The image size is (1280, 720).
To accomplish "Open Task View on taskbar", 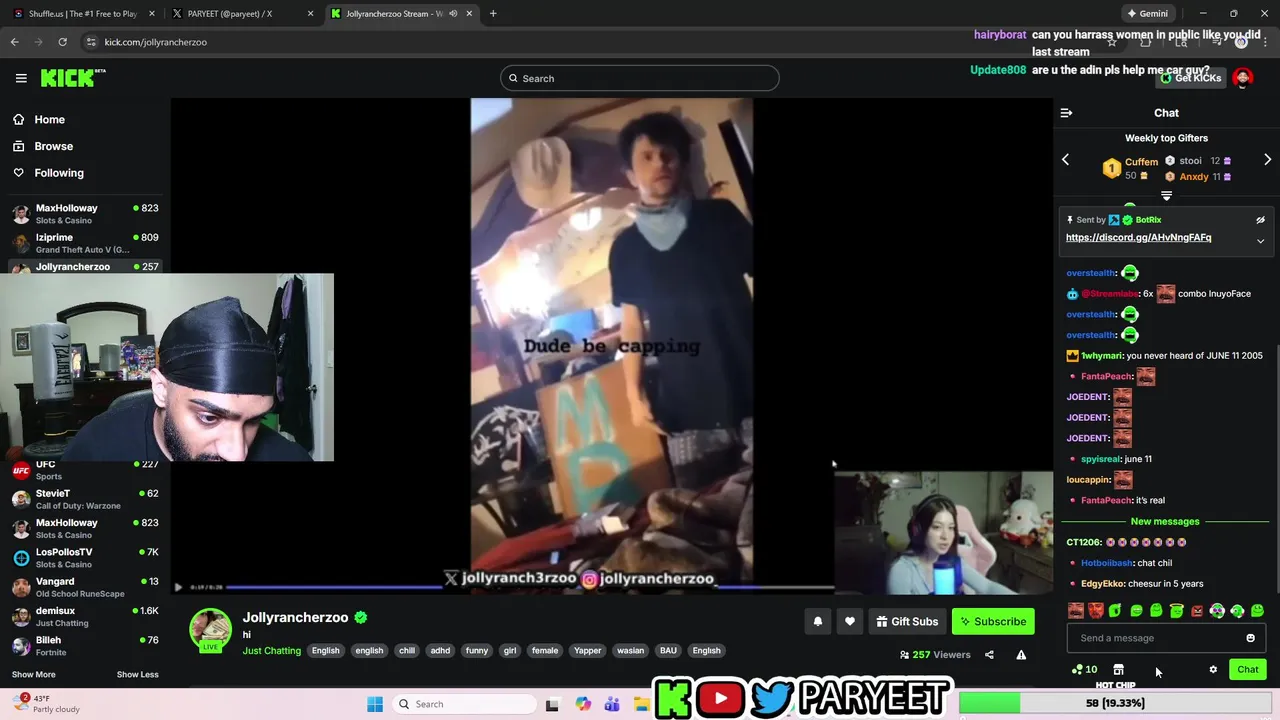I will click(552, 704).
